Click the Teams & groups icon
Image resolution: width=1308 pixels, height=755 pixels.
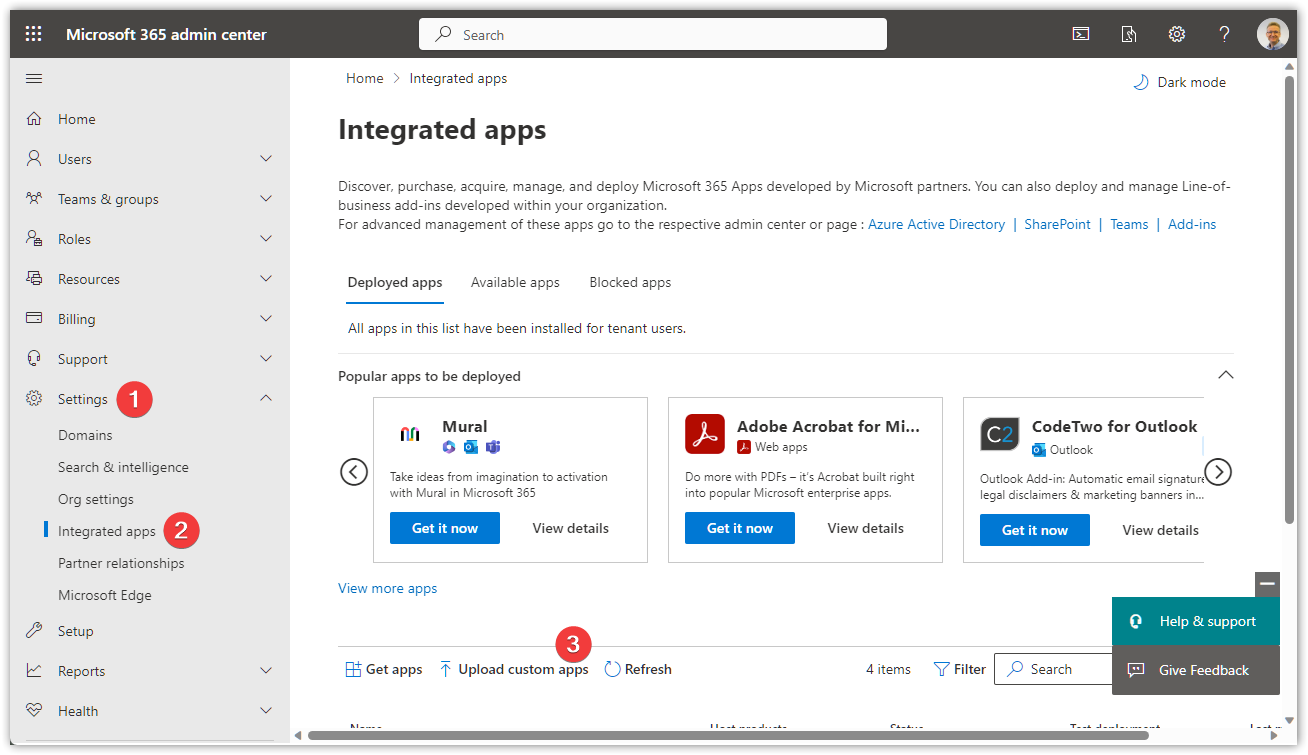(34, 198)
